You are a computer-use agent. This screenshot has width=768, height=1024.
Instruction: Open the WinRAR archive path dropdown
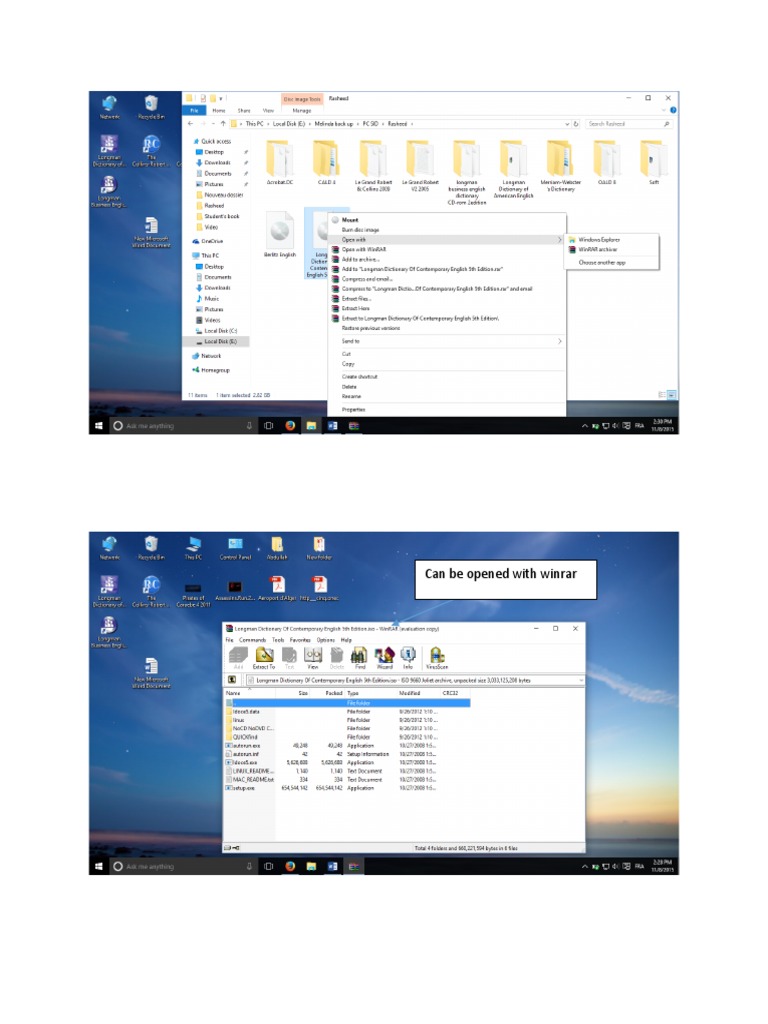[581, 680]
